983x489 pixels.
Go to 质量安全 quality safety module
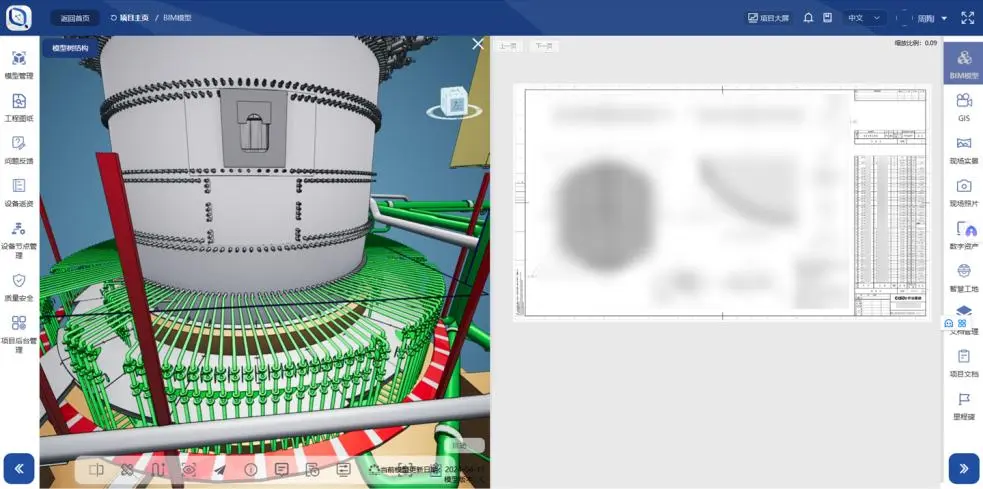click(x=19, y=287)
